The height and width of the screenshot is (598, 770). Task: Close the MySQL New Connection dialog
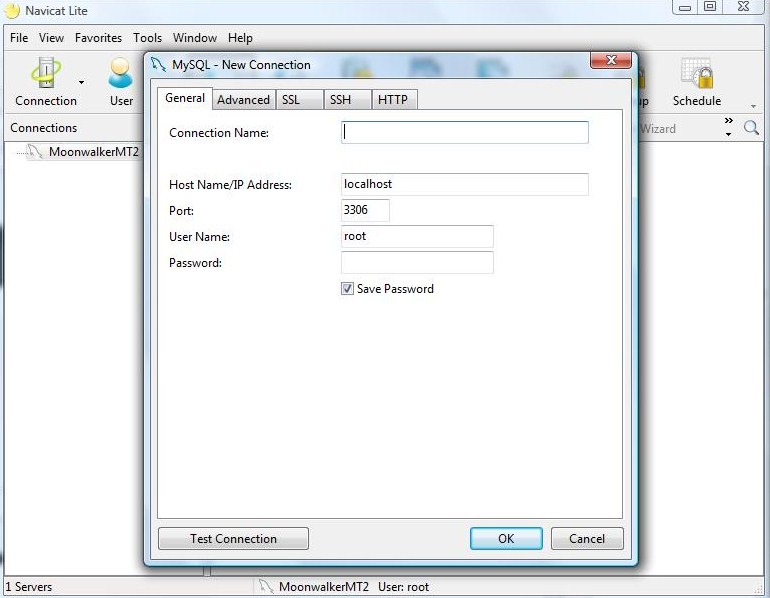[x=611, y=60]
